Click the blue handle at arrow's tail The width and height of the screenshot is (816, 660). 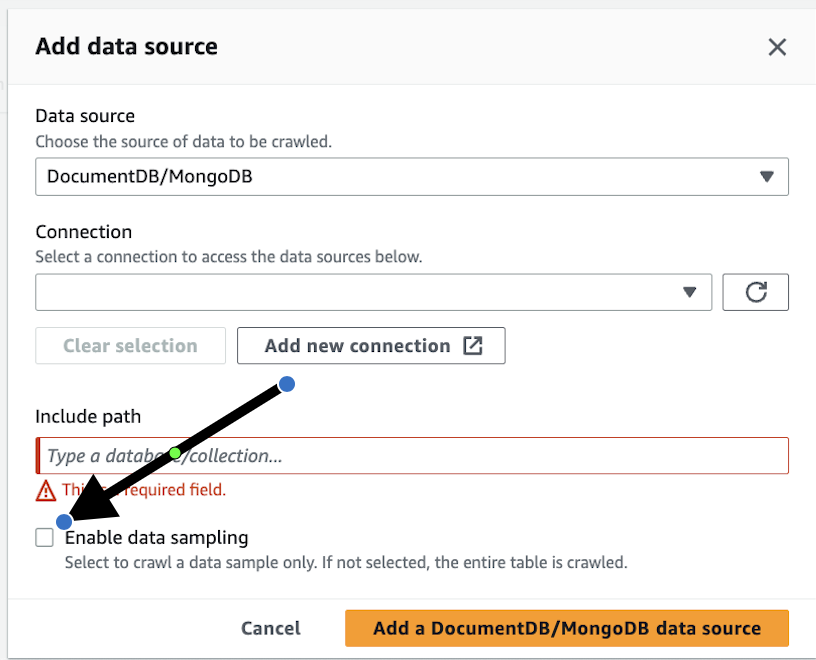click(286, 384)
